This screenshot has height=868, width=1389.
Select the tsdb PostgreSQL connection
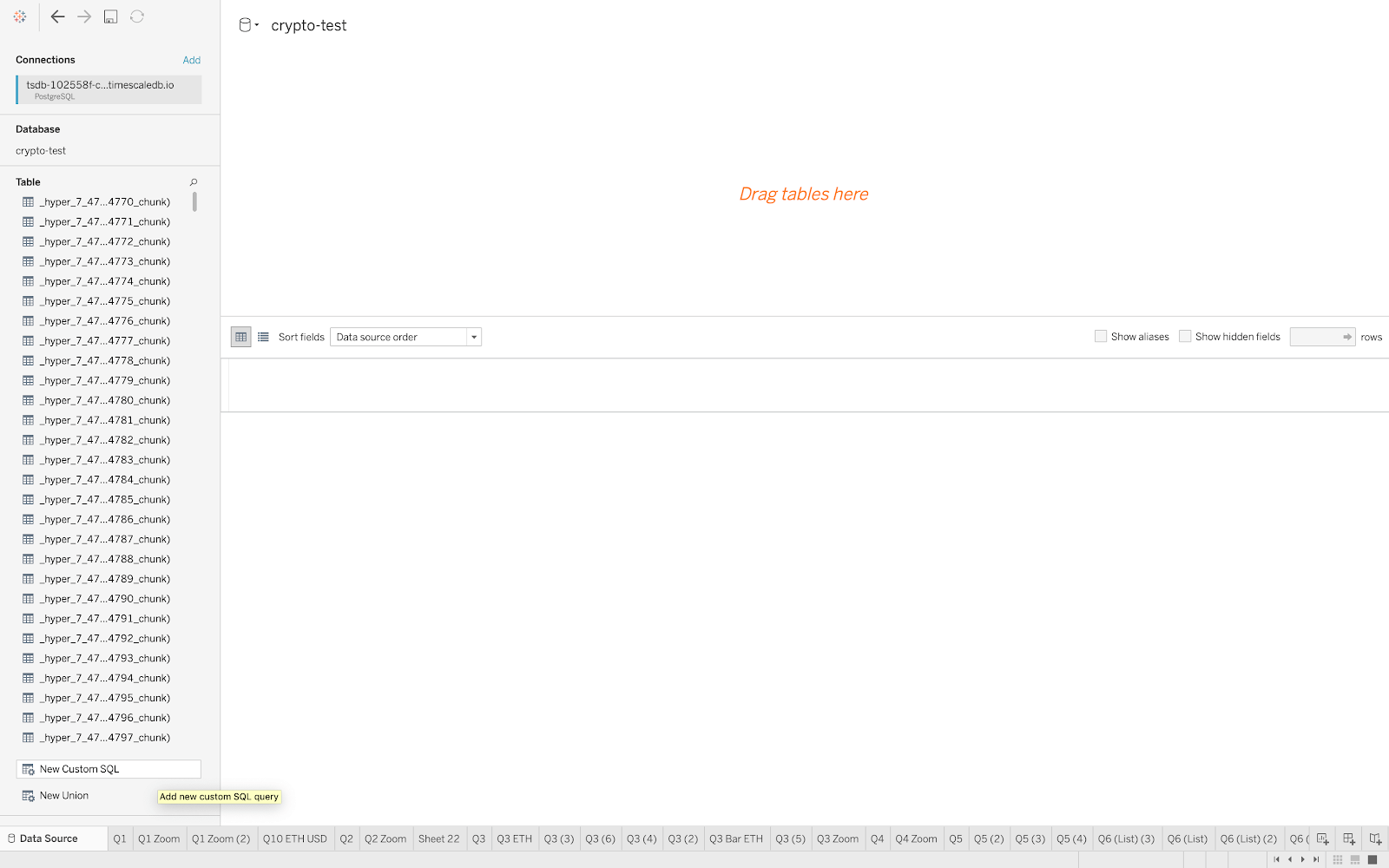point(109,89)
